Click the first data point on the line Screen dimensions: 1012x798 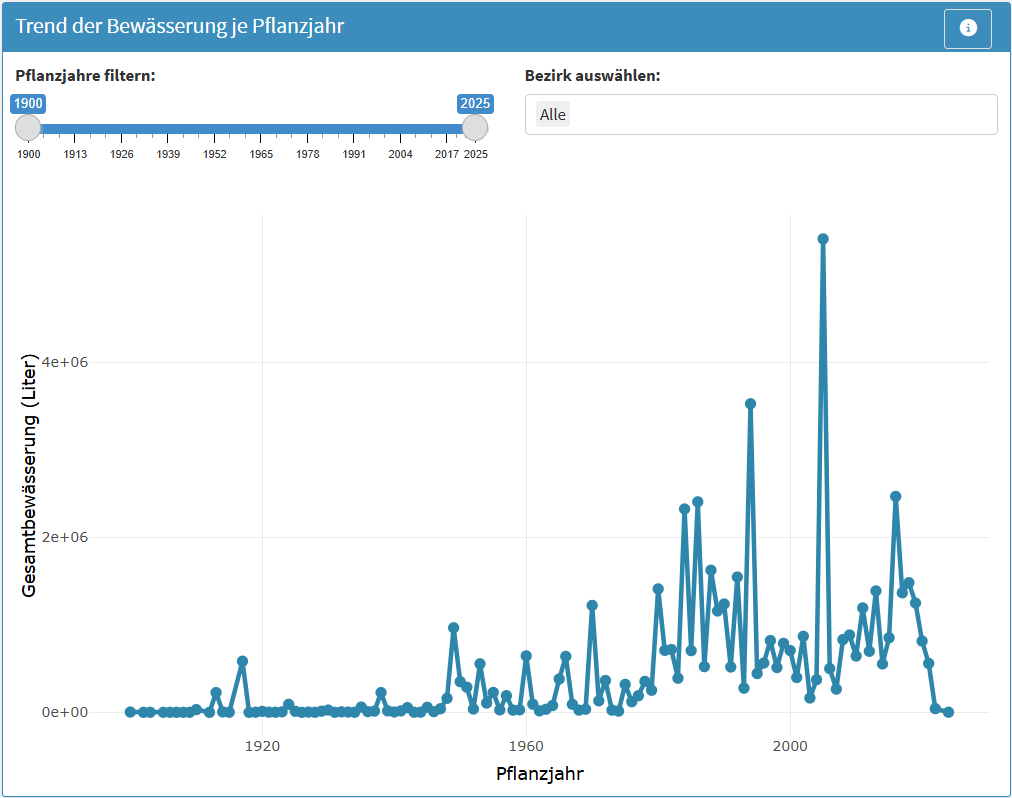pyautogui.click(x=130, y=712)
